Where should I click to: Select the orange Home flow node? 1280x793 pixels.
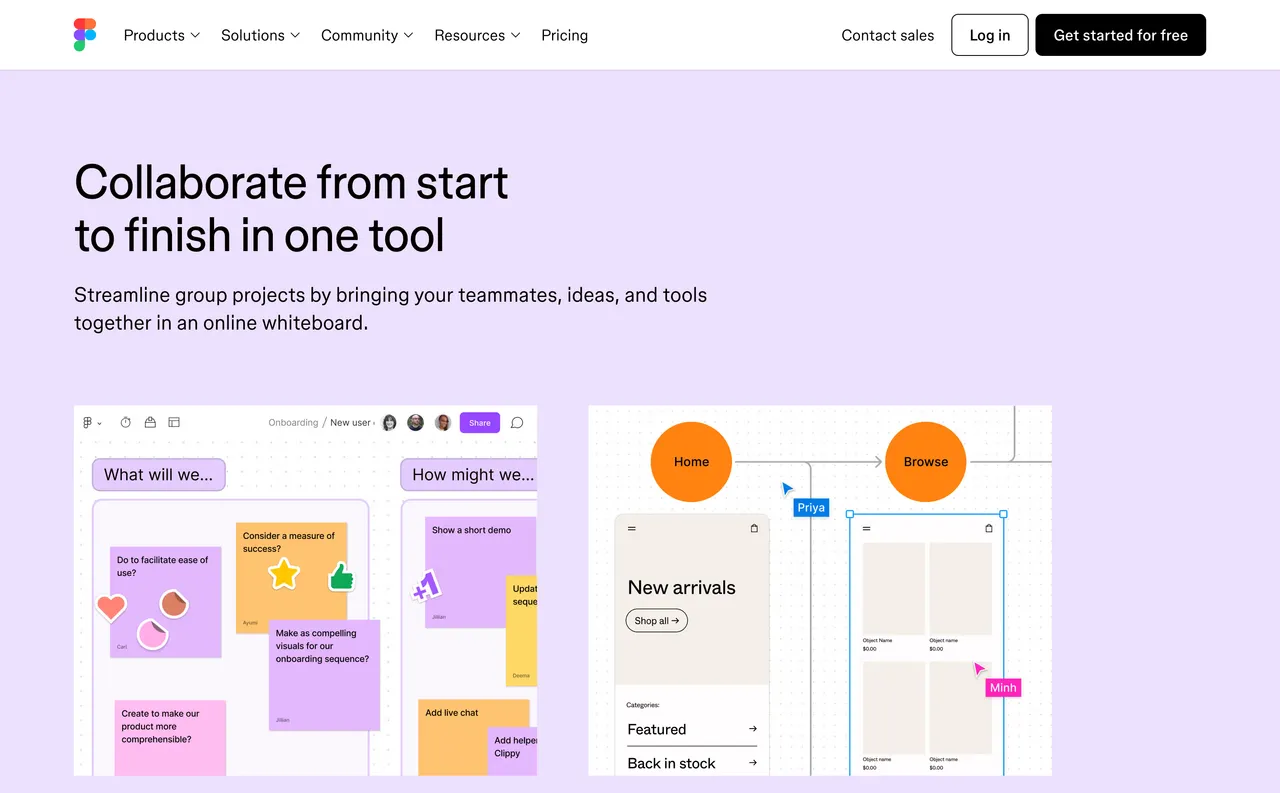[x=691, y=461]
